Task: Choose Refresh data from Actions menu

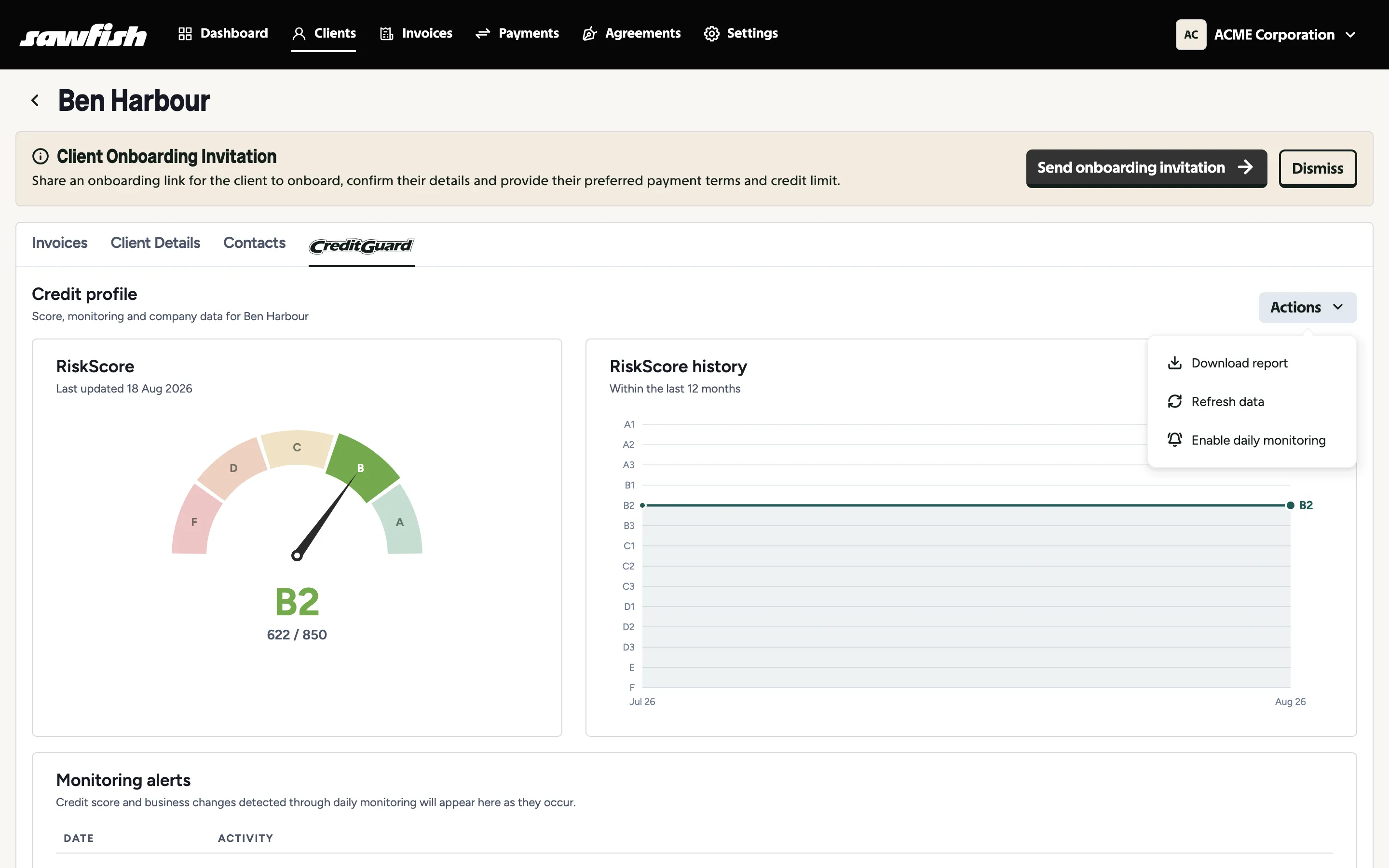Action: (x=1252, y=401)
